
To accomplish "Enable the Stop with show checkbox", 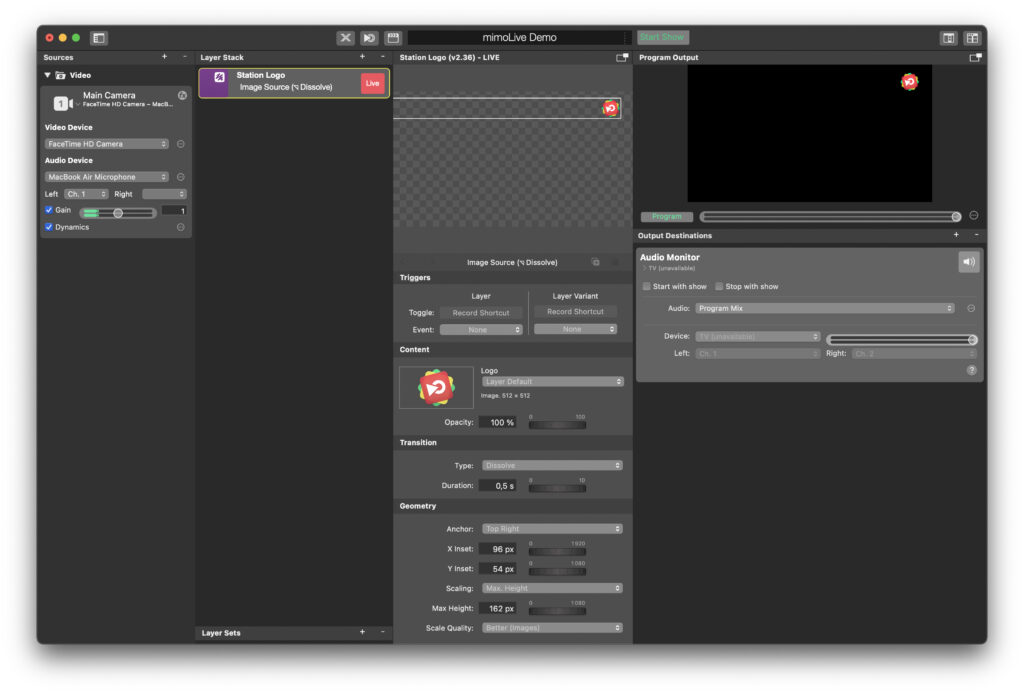I will pos(719,287).
